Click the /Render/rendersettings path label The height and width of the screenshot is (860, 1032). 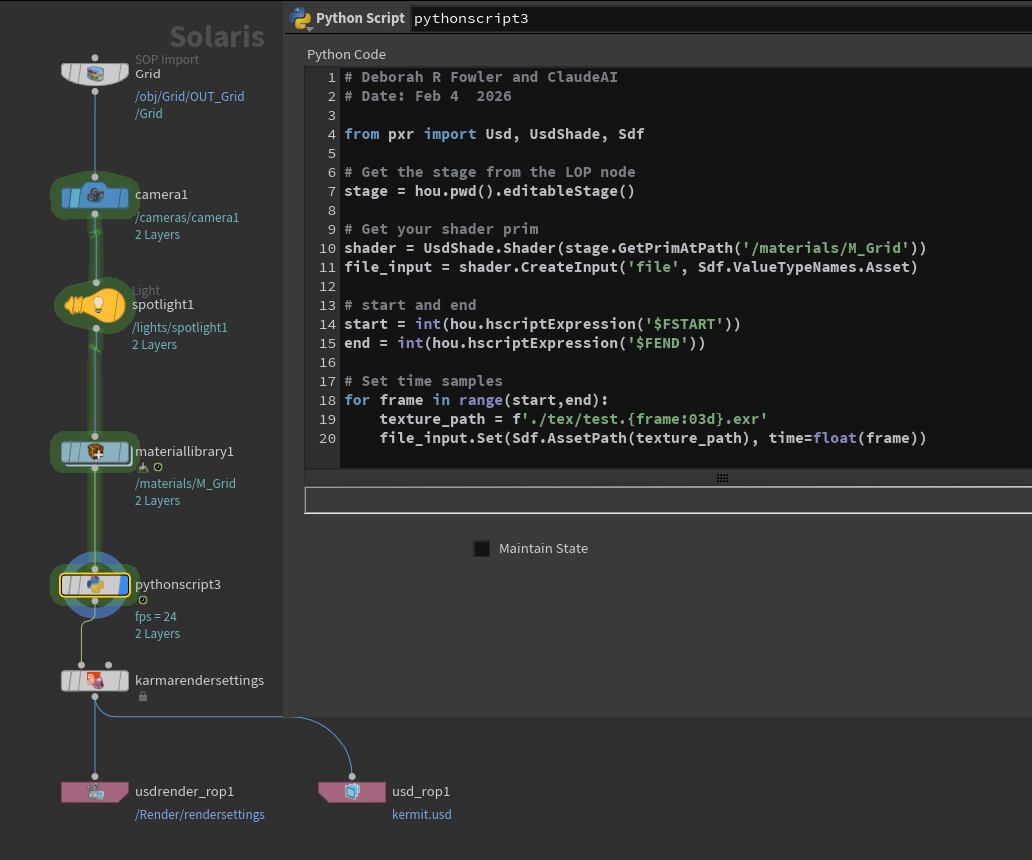click(200, 814)
